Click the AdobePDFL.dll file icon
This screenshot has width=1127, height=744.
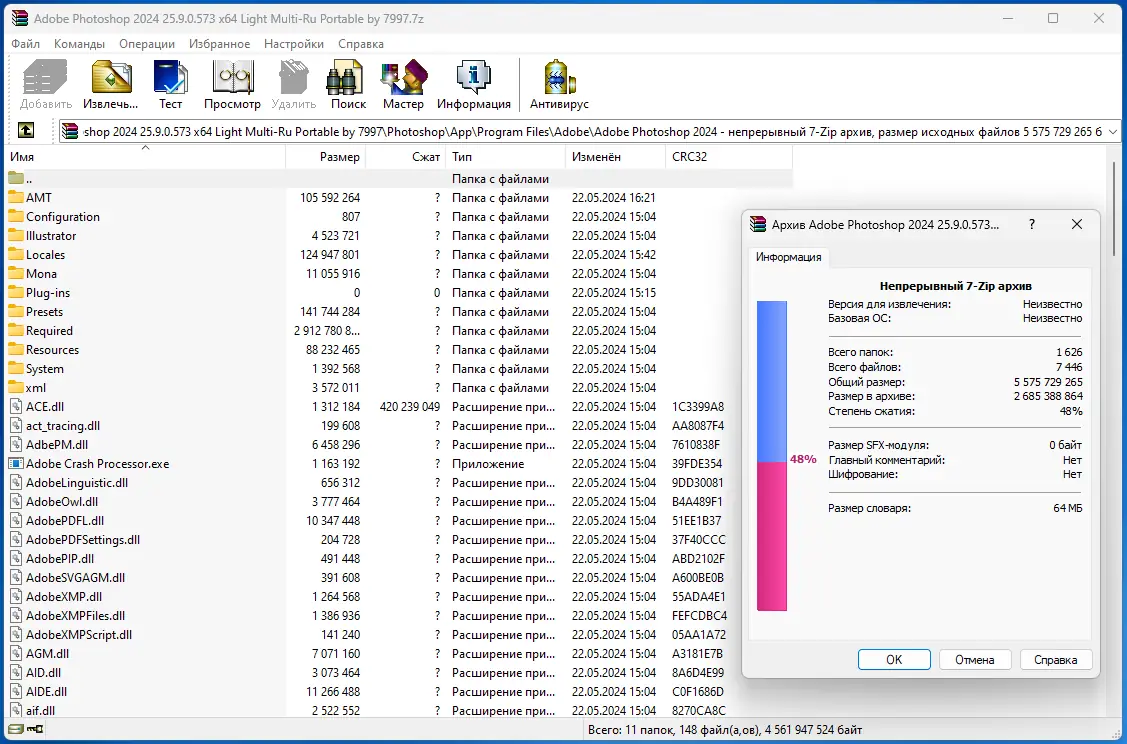point(16,520)
